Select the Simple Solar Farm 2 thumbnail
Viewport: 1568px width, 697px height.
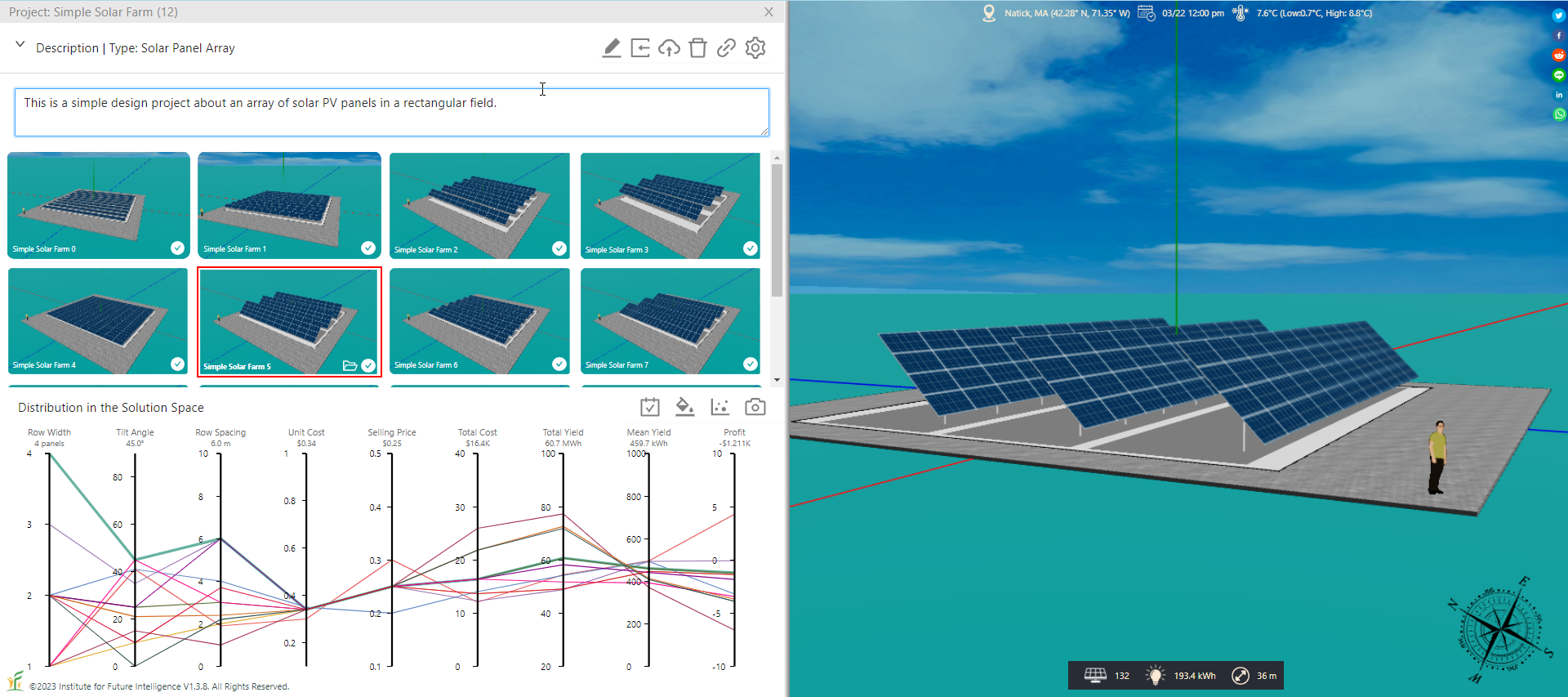[x=479, y=205]
